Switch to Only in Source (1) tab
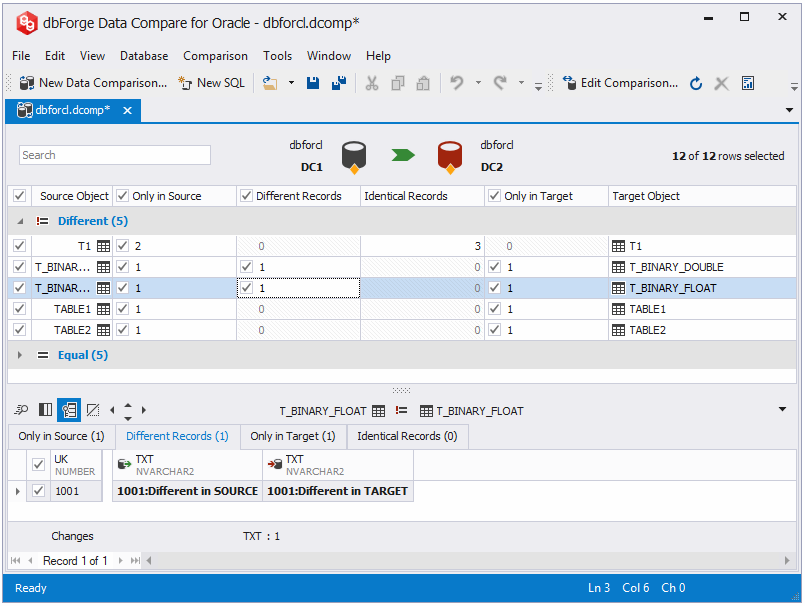Image resolution: width=805 pixels, height=606 pixels. pyautogui.click(x=62, y=436)
